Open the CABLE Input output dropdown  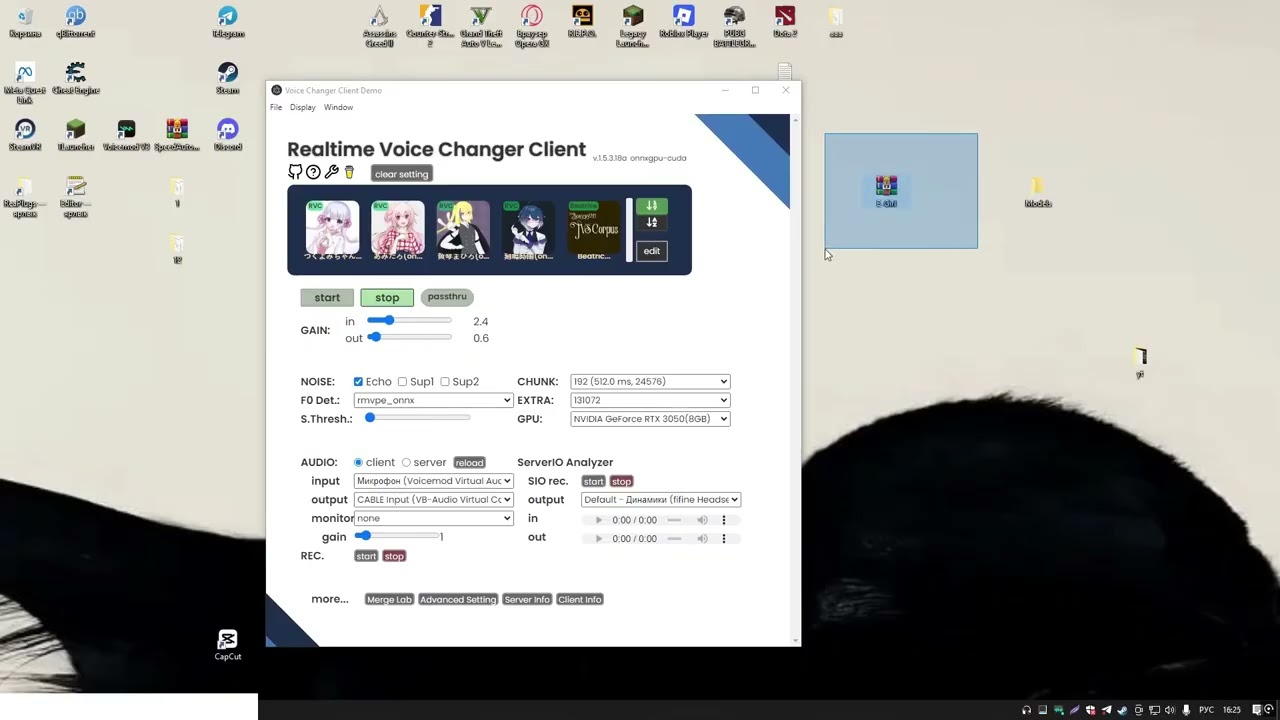(433, 500)
